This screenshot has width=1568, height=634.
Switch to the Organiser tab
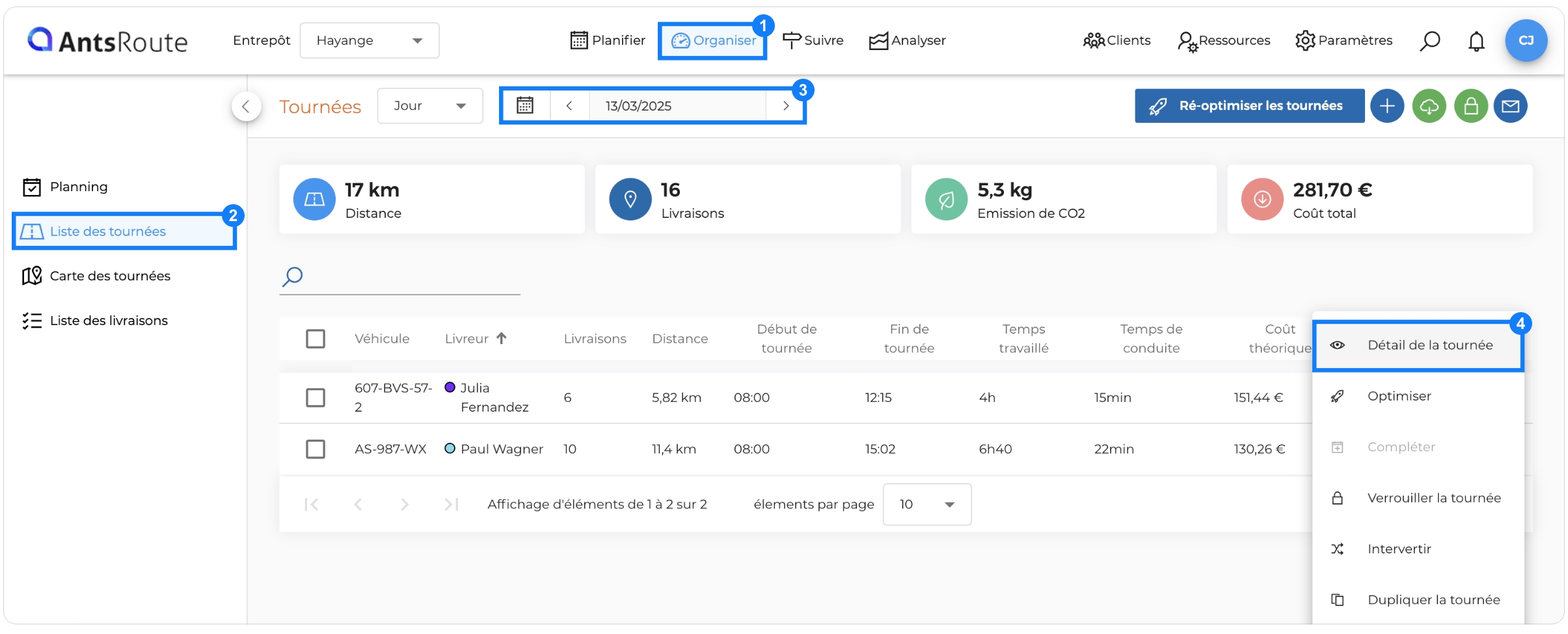coord(713,40)
